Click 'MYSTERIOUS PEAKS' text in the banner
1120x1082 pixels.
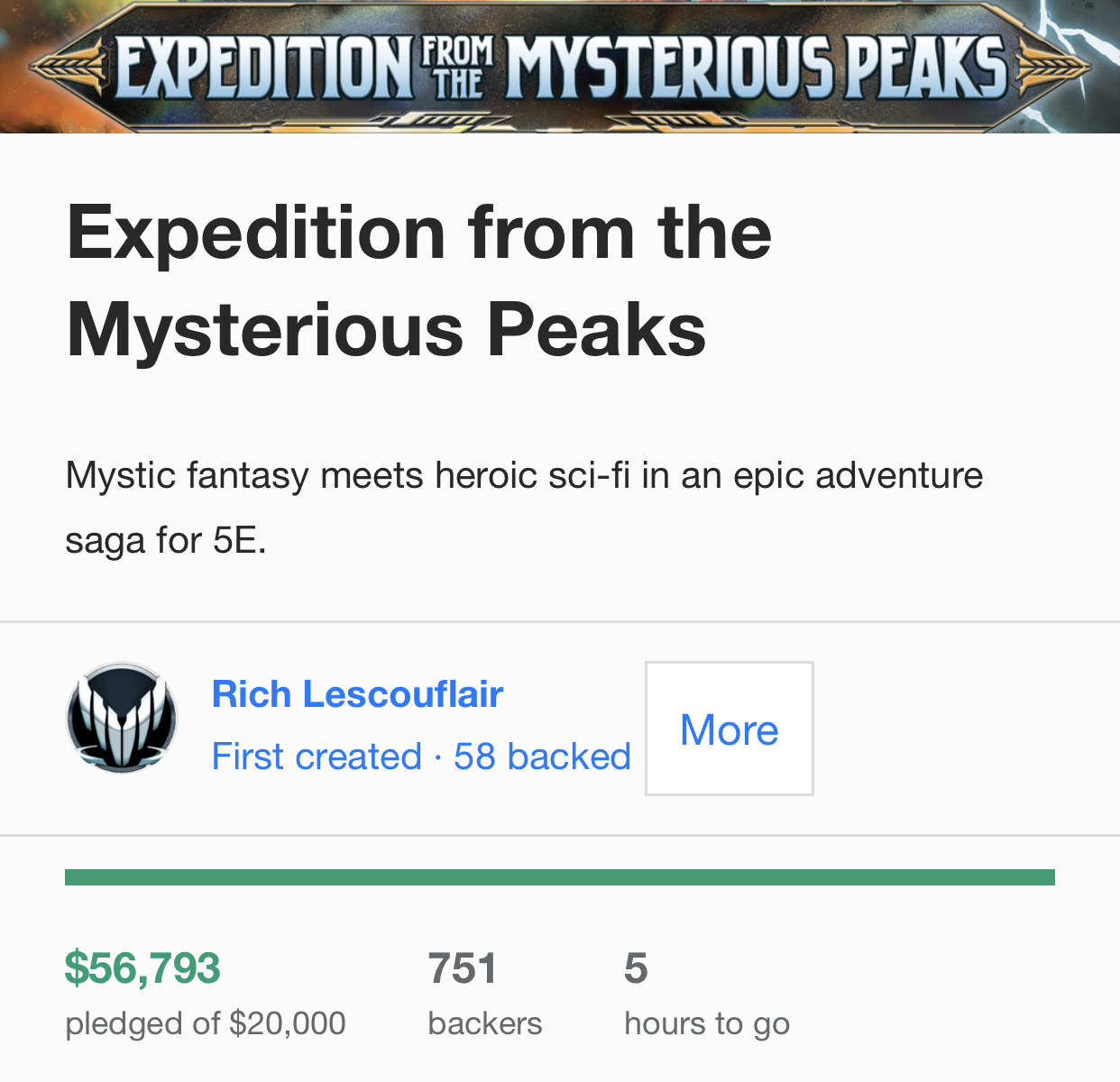(x=756, y=69)
